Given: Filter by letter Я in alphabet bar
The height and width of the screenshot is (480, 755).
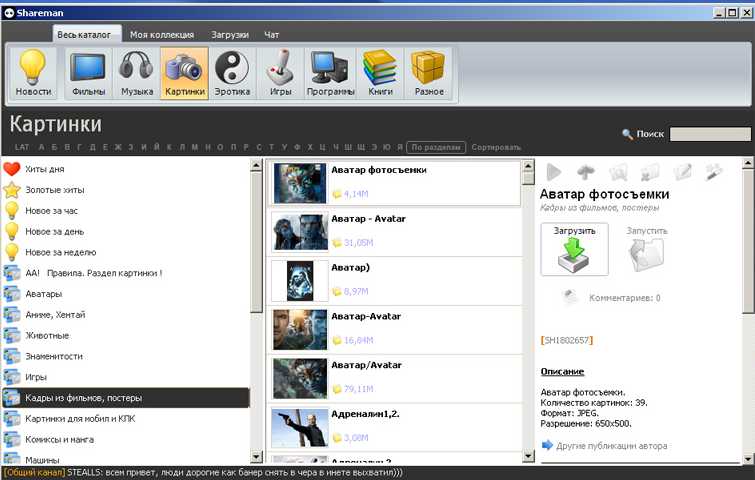Looking at the screenshot, I should pos(400,147).
